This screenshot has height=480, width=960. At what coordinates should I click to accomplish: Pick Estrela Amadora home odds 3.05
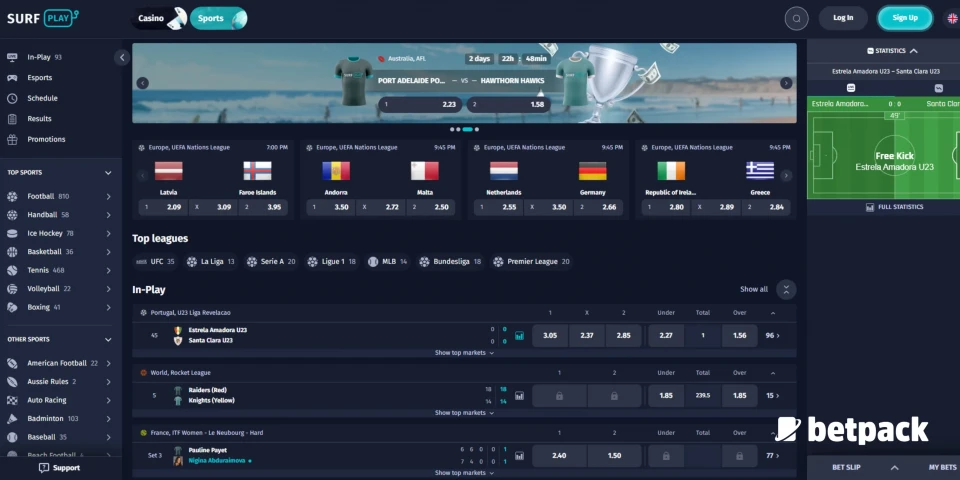[550, 336]
